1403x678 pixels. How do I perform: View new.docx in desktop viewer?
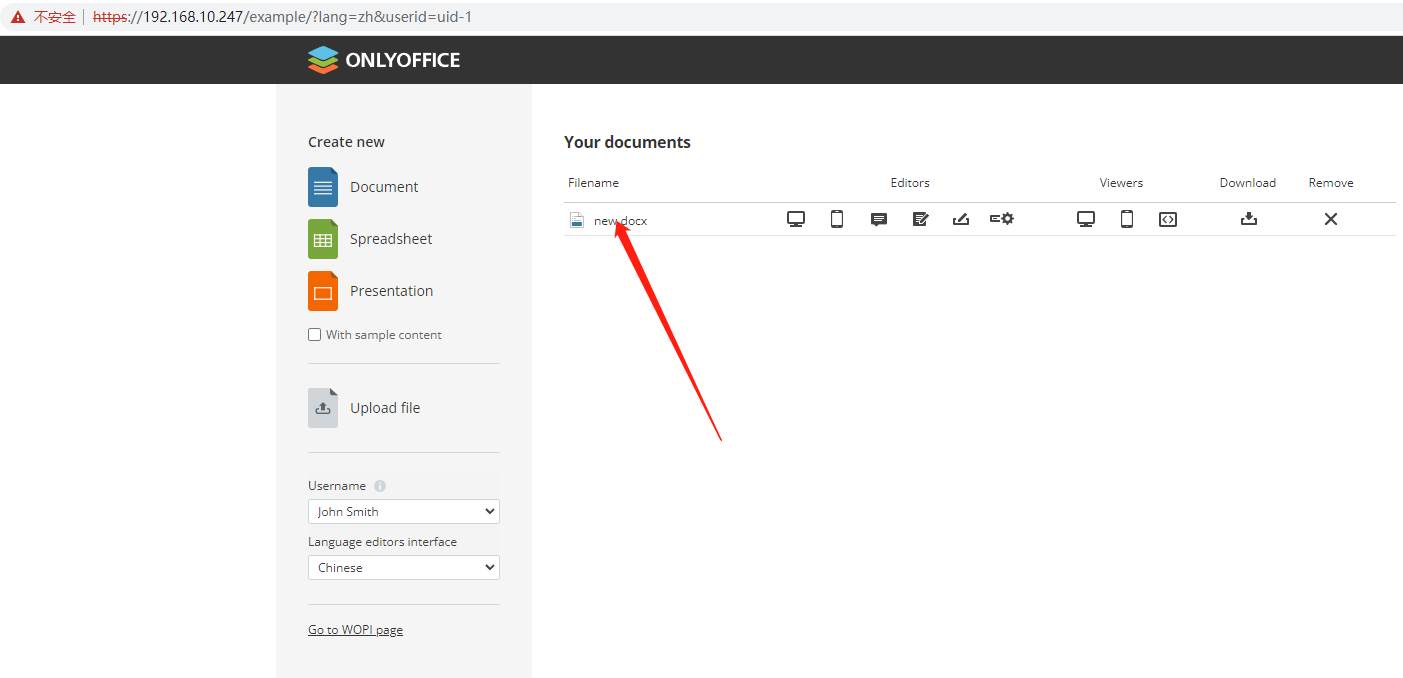point(1086,219)
